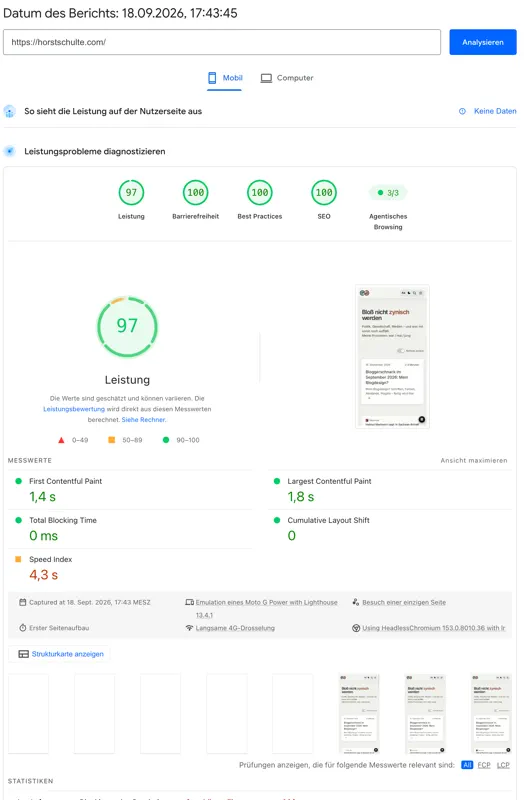This screenshot has height=800, width=524.
Task: Select the LCP metric filter
Action: [x=503, y=765]
